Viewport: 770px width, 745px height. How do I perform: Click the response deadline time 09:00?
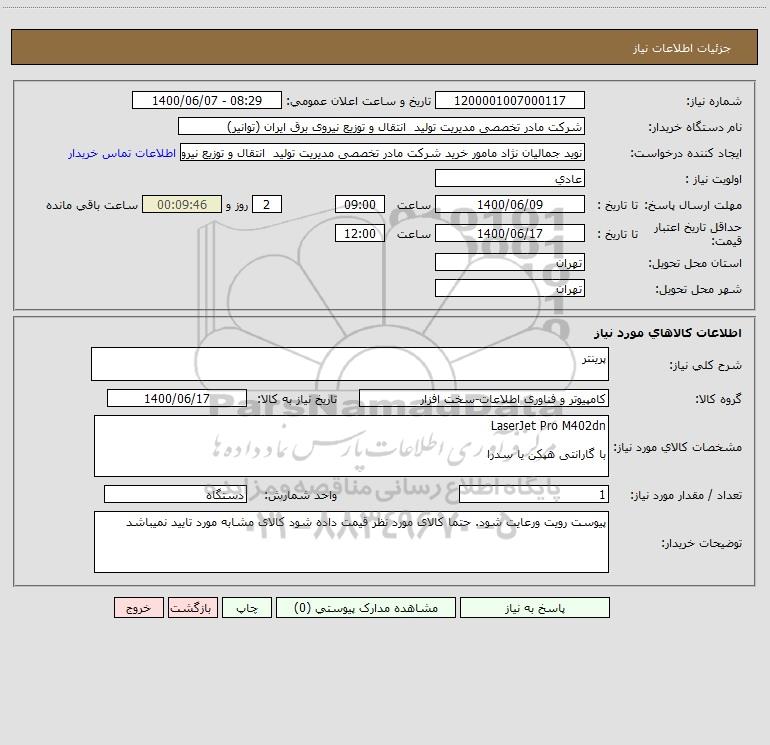(x=359, y=204)
